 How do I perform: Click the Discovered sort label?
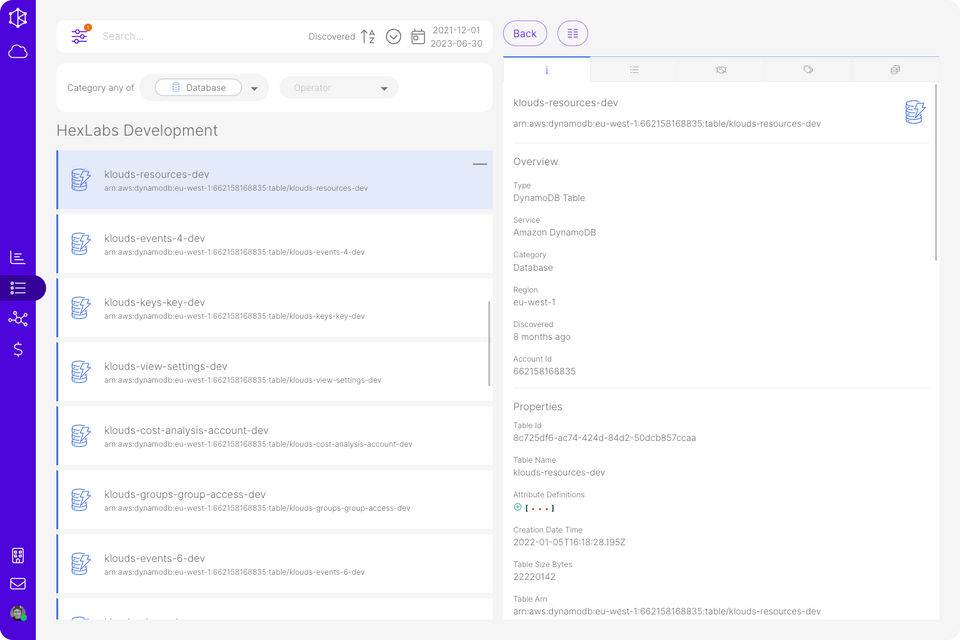(332, 37)
